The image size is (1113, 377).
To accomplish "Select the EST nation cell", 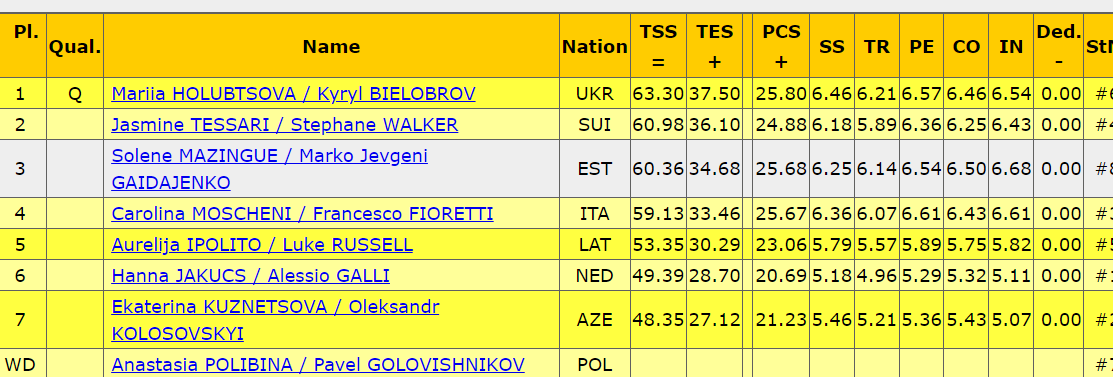I will 595,169.
